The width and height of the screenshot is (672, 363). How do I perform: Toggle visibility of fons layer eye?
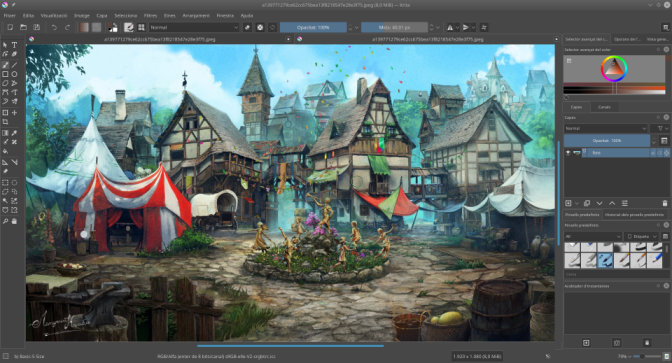point(568,153)
